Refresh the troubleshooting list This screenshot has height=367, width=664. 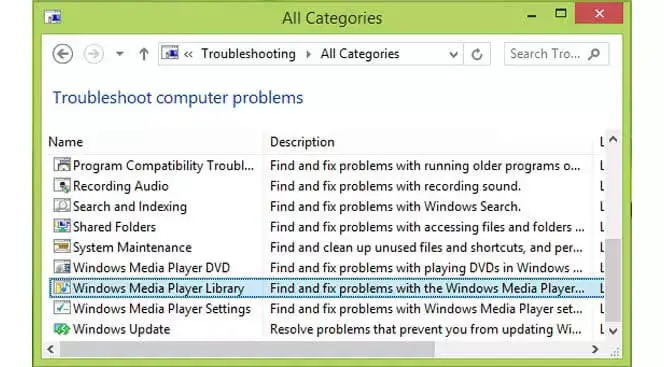point(477,54)
